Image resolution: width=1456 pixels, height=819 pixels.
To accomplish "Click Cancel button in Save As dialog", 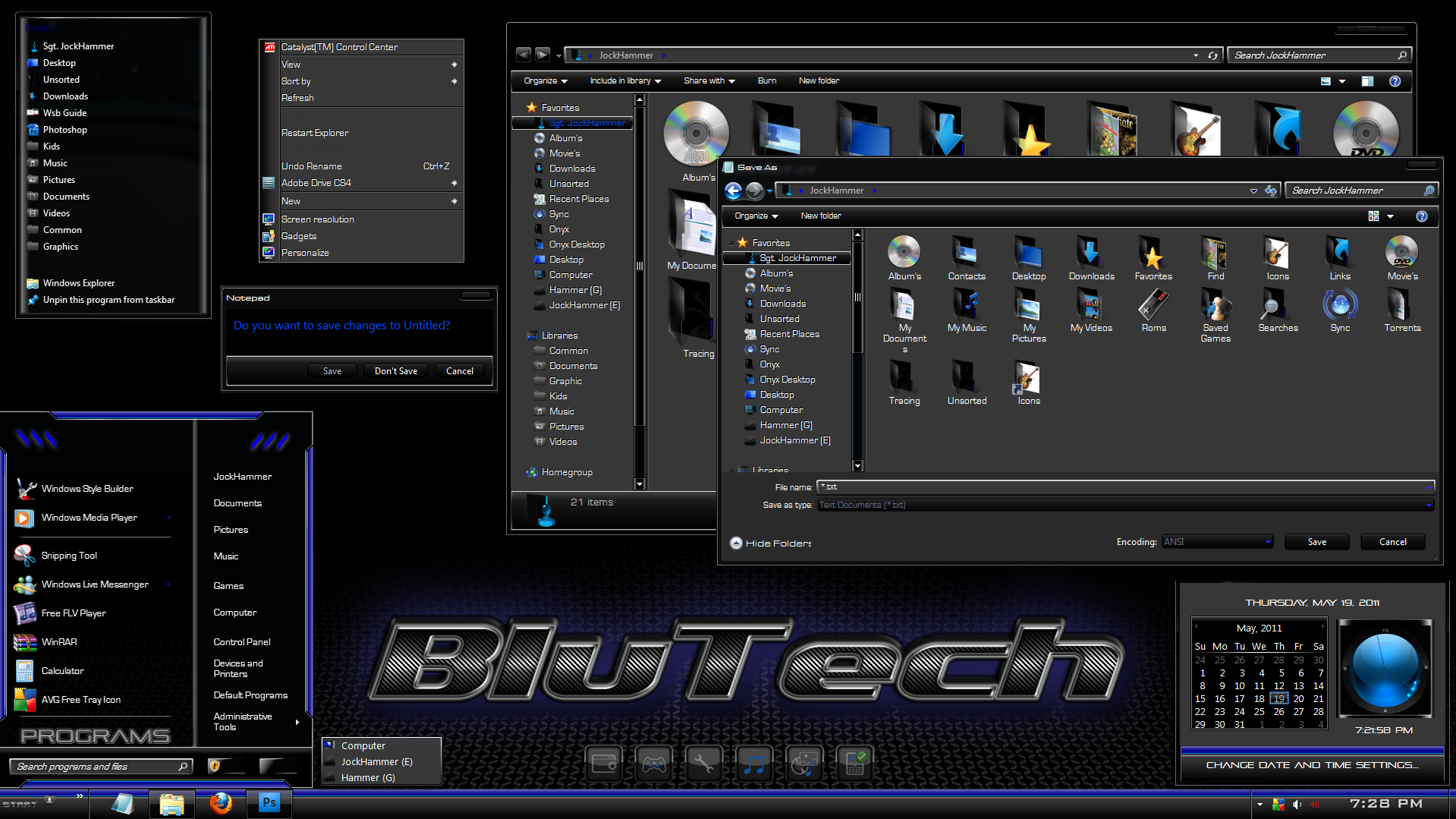I will click(1392, 542).
